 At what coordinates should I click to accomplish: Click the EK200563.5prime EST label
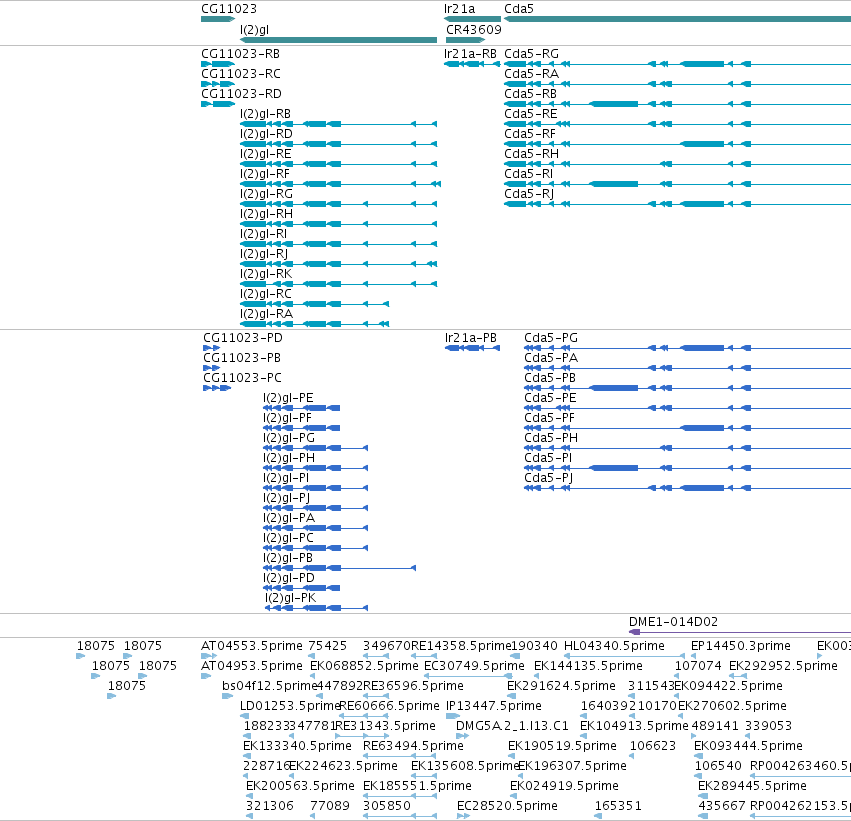tap(300, 786)
